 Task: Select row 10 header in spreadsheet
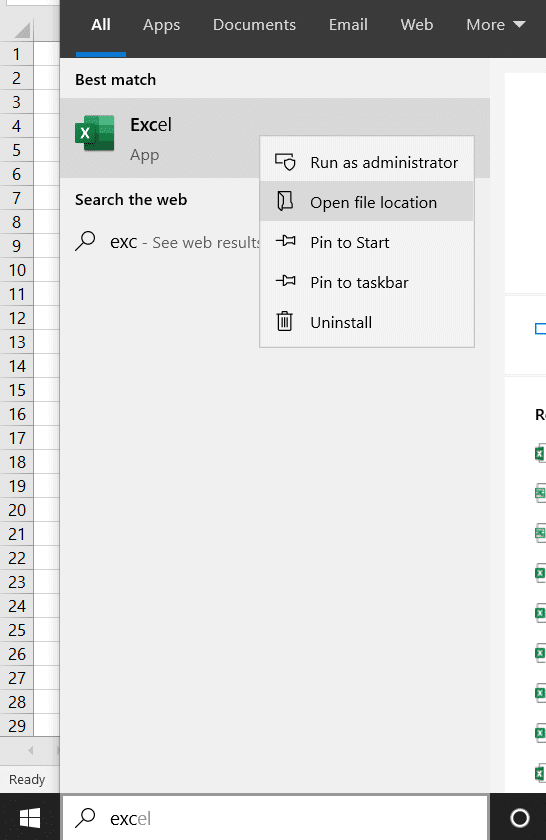click(x=17, y=270)
